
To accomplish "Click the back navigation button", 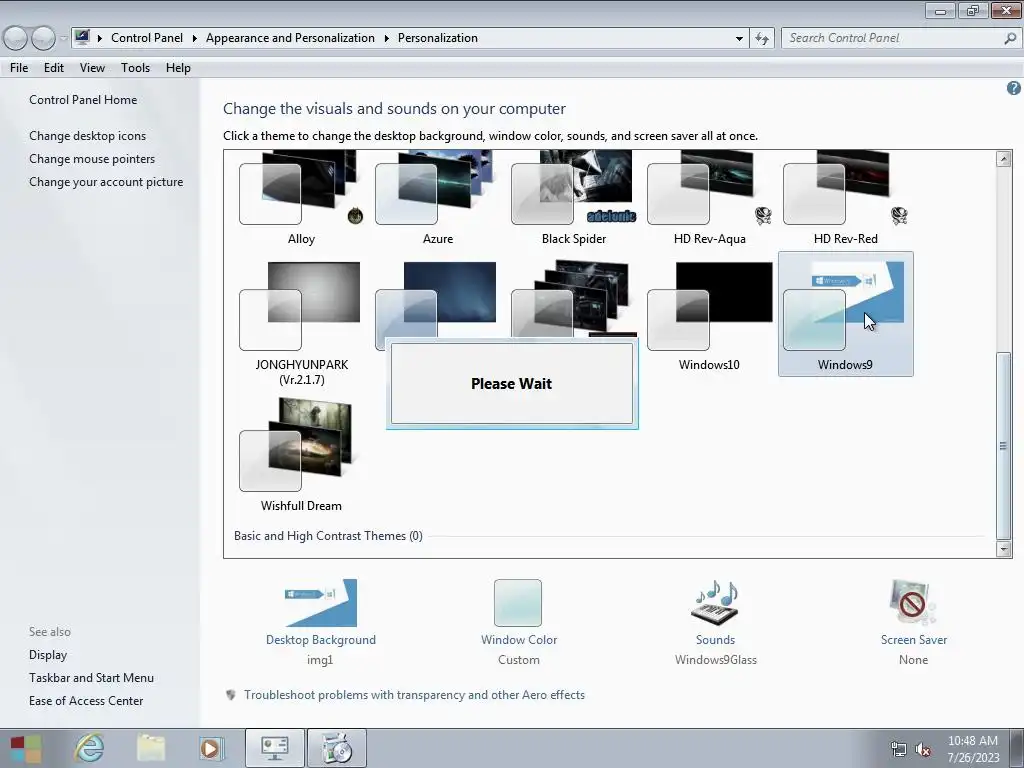I will point(15,39).
